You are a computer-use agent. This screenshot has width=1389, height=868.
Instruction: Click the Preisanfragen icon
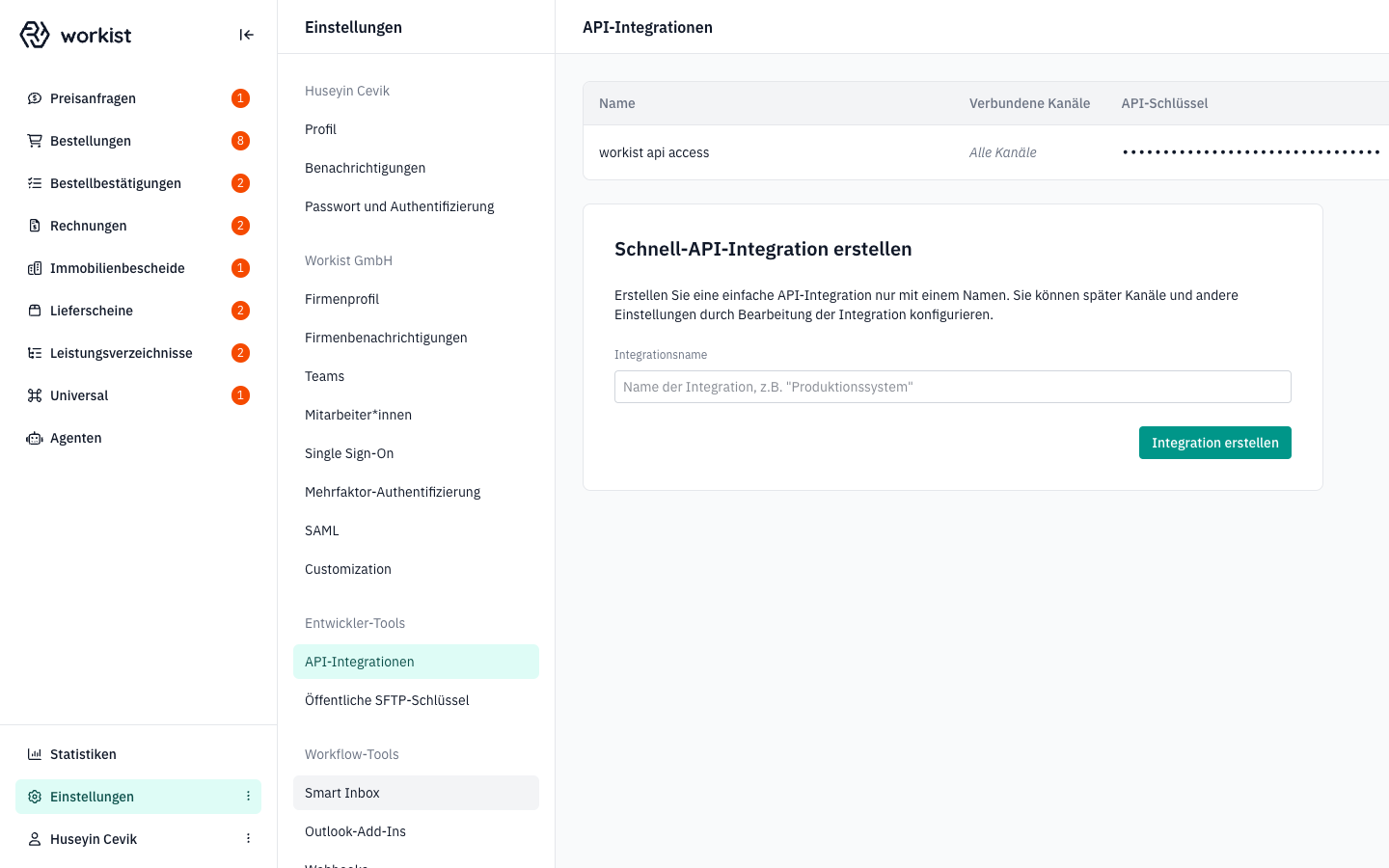(x=35, y=98)
